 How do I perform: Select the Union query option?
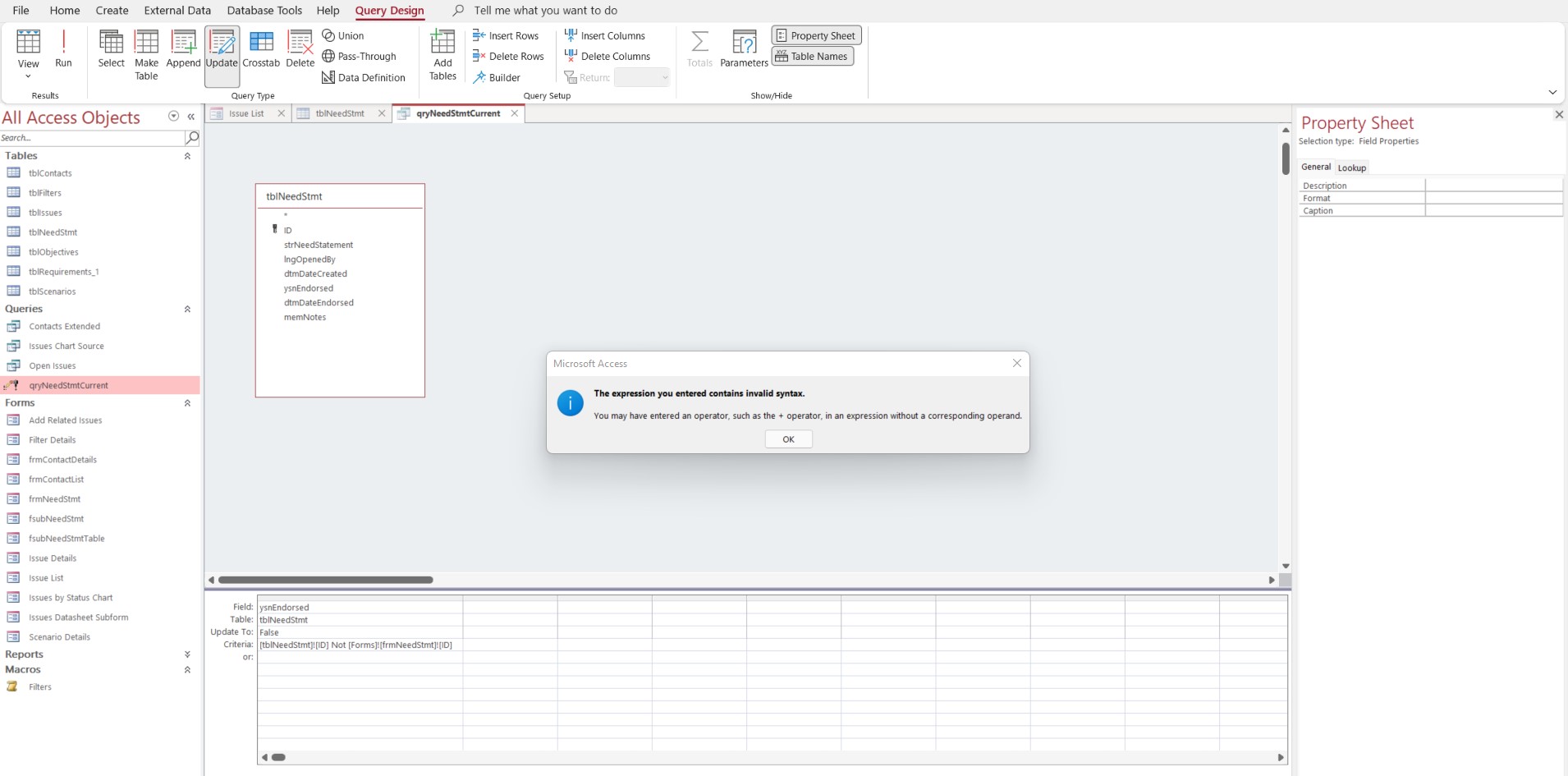pyautogui.click(x=343, y=35)
